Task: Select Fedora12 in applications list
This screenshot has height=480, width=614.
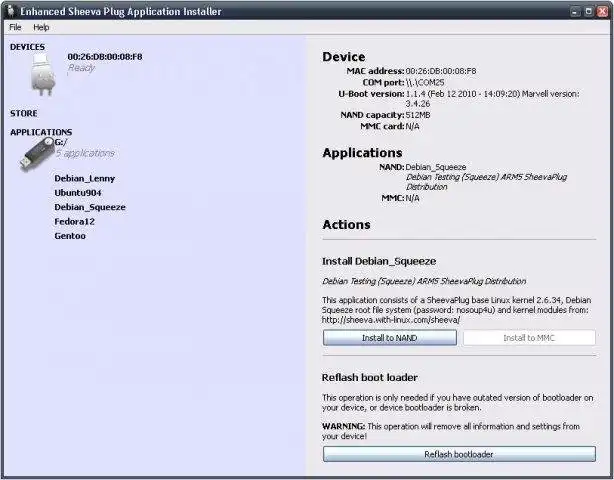Action: click(74, 222)
